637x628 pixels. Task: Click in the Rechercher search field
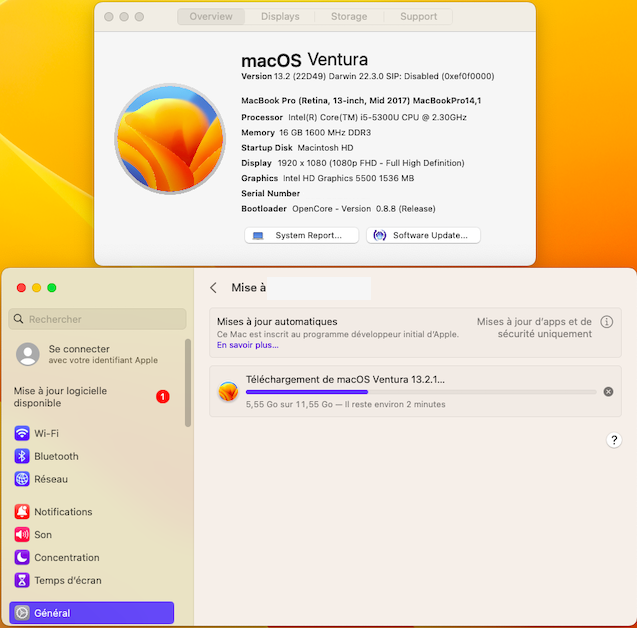click(98, 319)
